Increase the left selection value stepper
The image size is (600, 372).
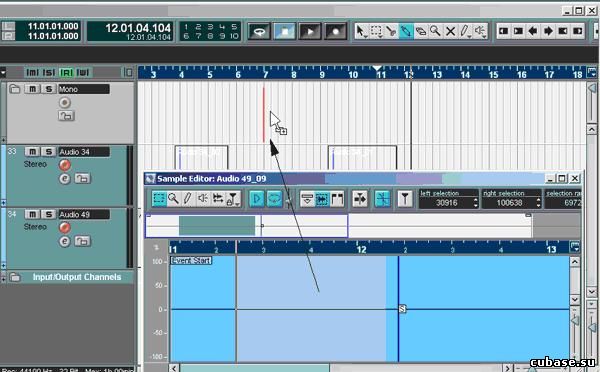pos(475,199)
